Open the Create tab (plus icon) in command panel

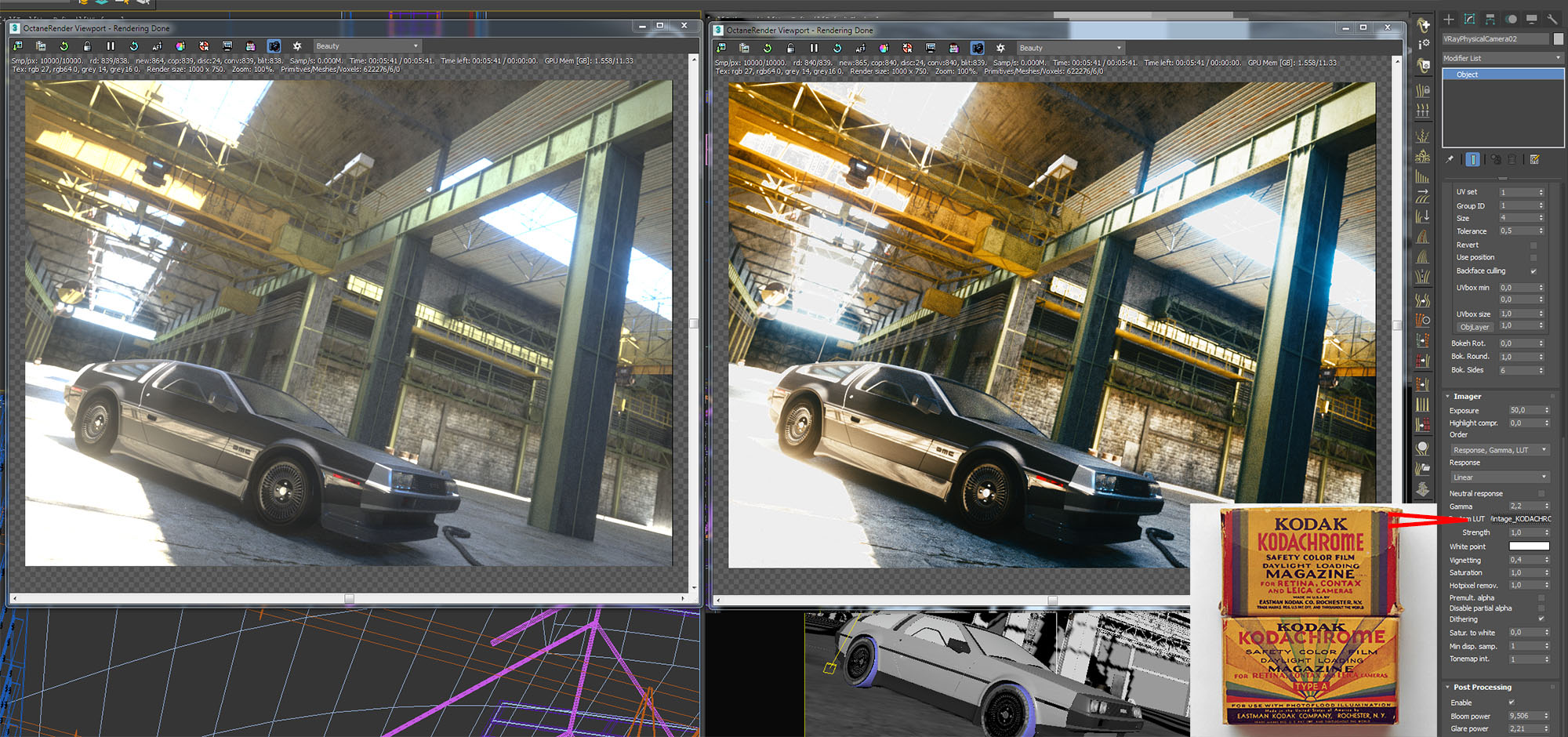[1449, 20]
